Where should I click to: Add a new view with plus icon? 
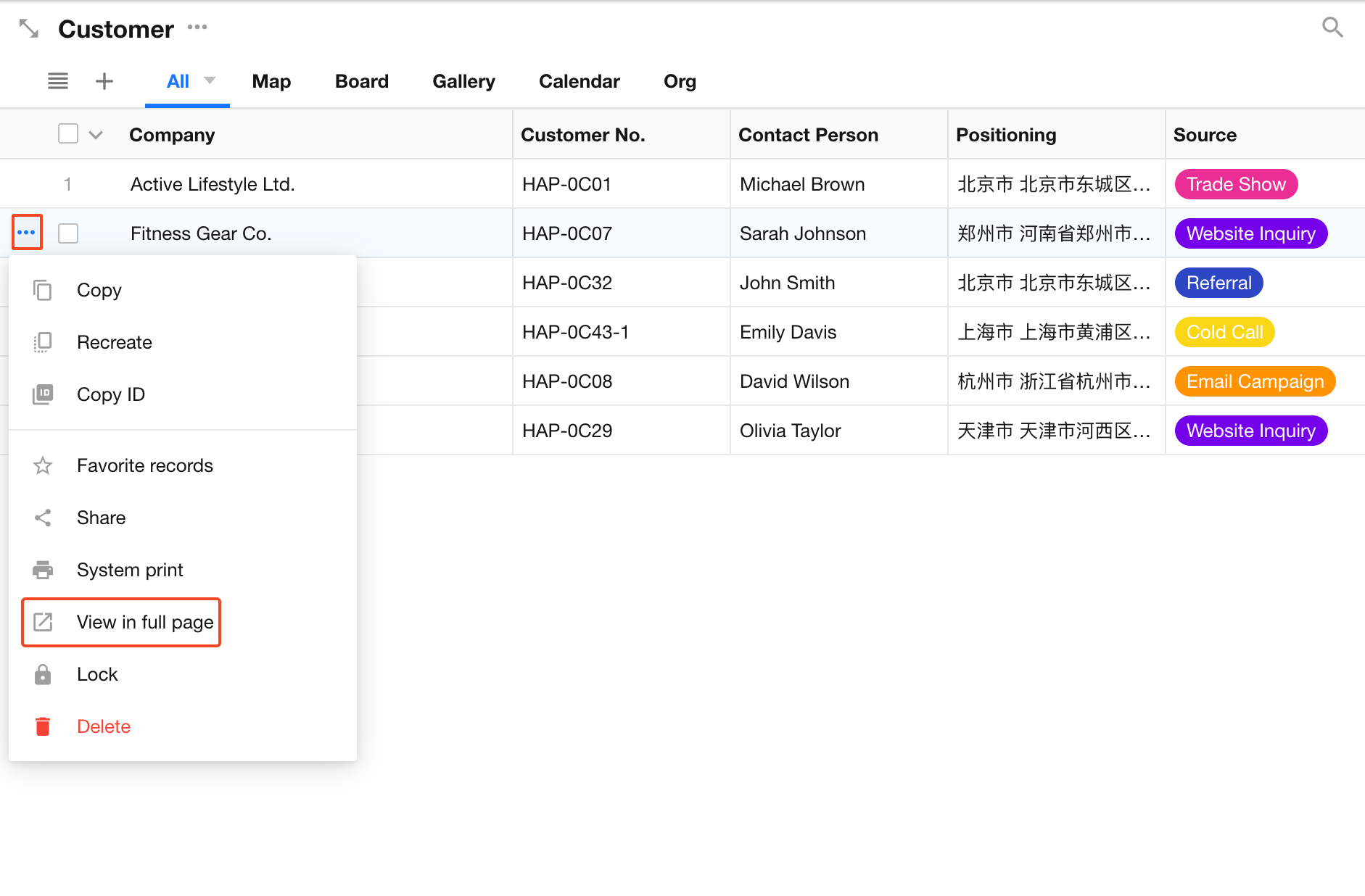(x=104, y=81)
